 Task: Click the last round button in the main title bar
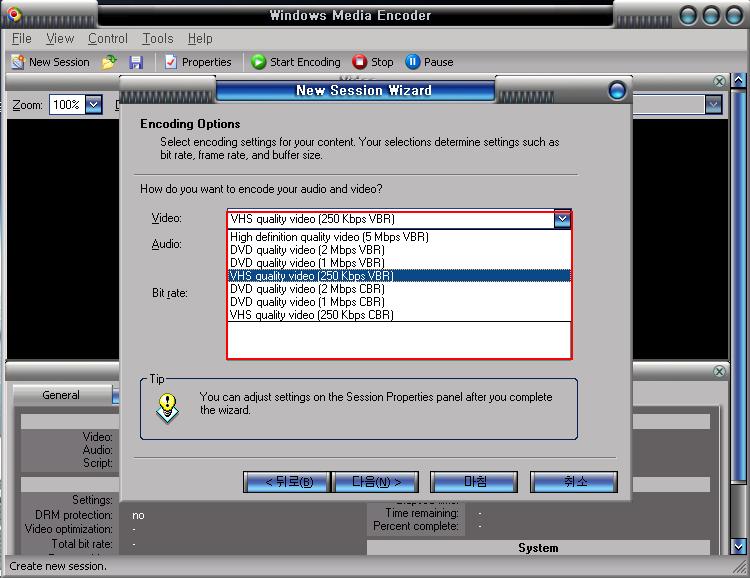click(x=734, y=15)
